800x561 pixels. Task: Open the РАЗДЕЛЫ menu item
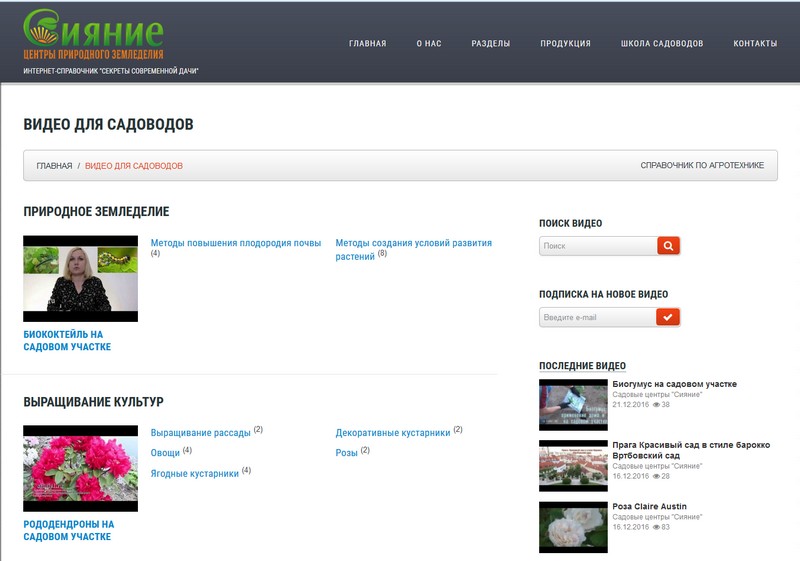491,44
